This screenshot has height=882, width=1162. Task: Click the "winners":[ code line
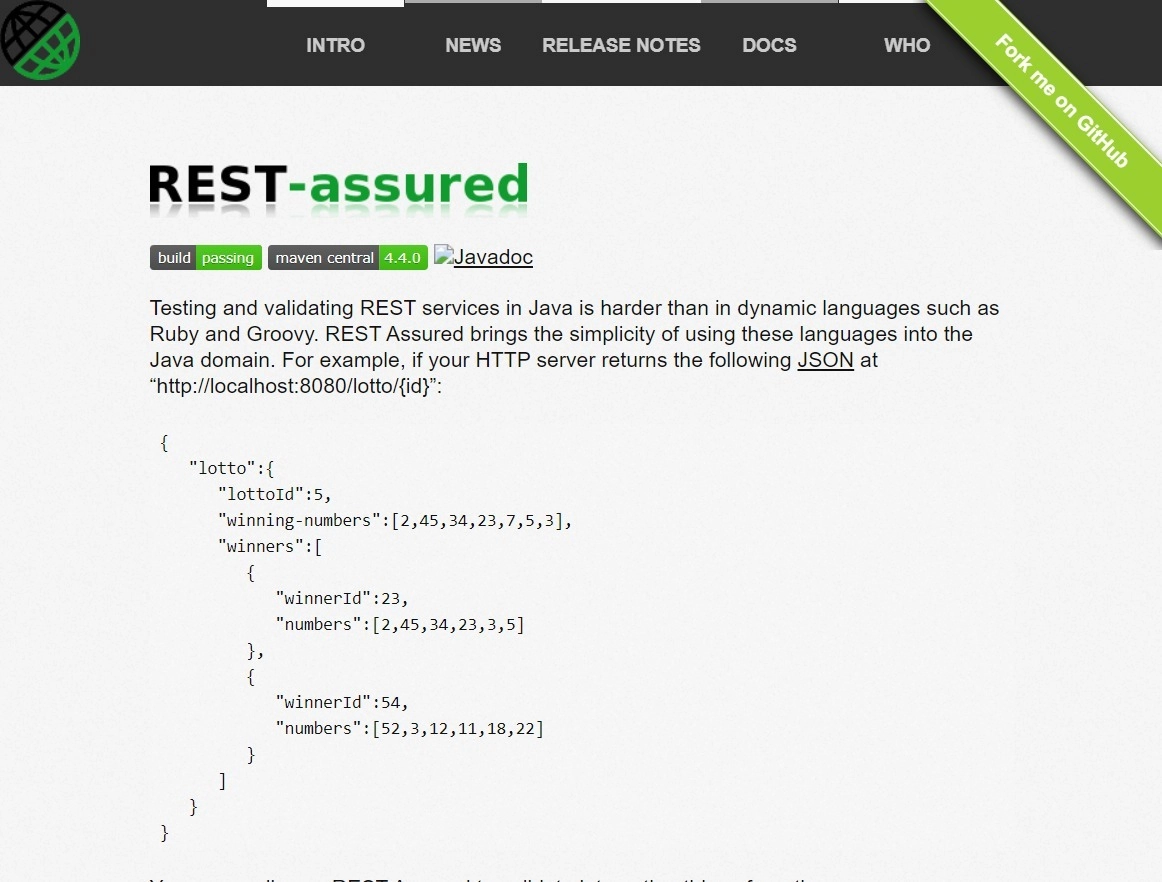pos(270,546)
